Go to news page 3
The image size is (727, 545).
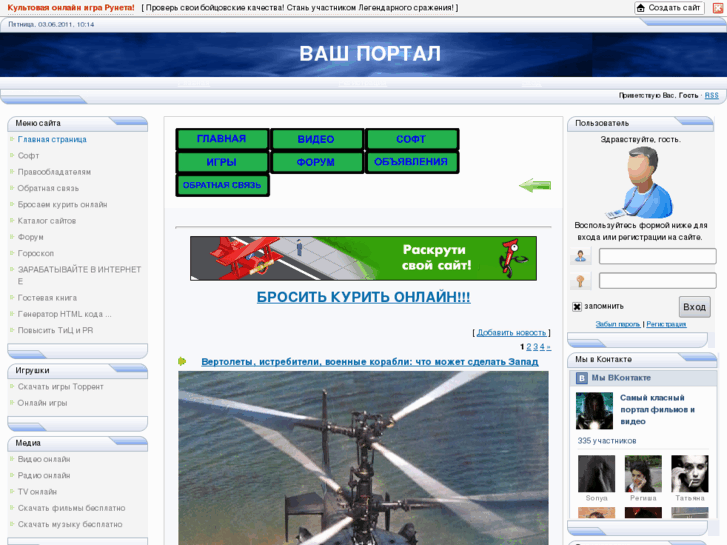[x=536, y=346]
